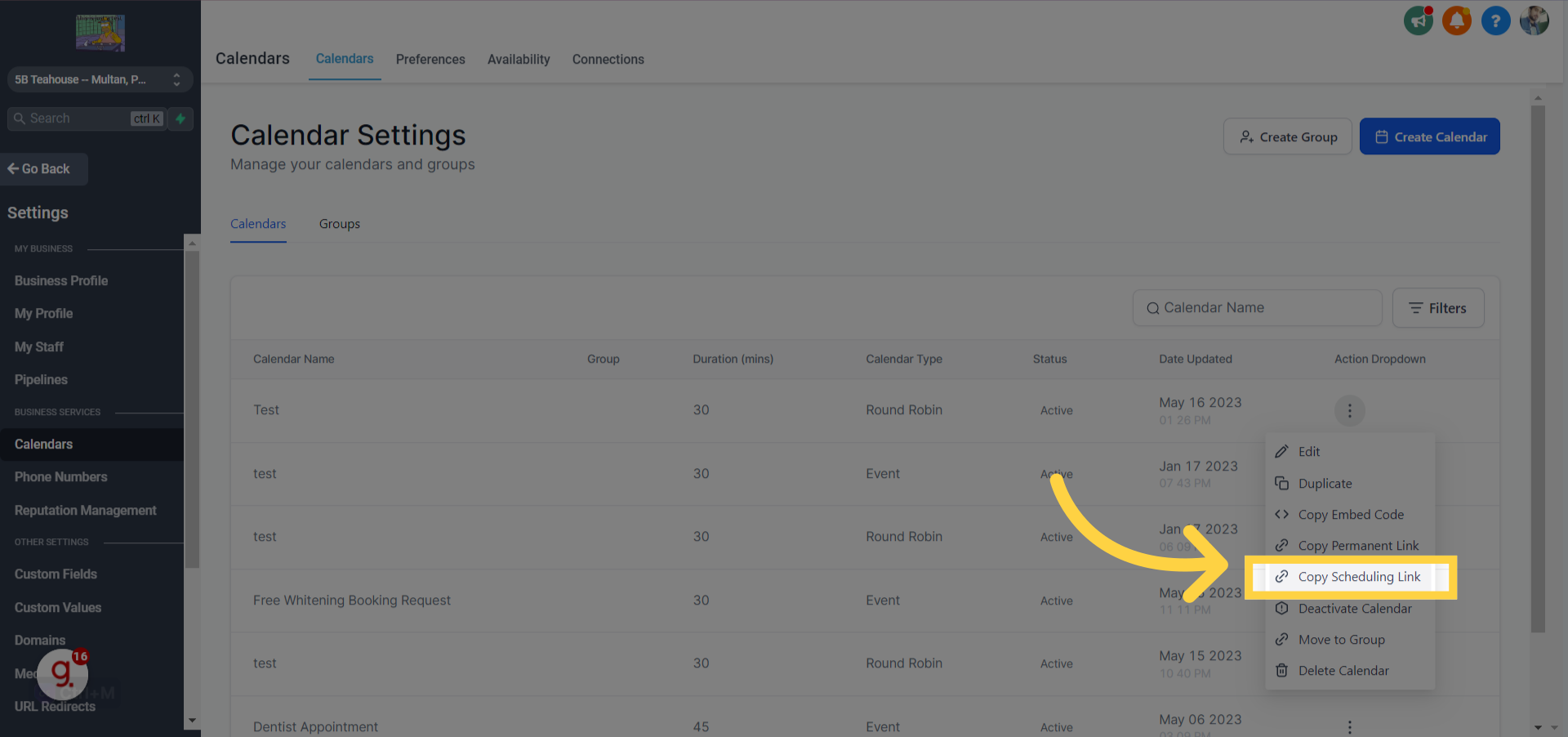Click the link icon beside Copy Permanent Link
The height and width of the screenshot is (737, 1568).
click(x=1282, y=546)
